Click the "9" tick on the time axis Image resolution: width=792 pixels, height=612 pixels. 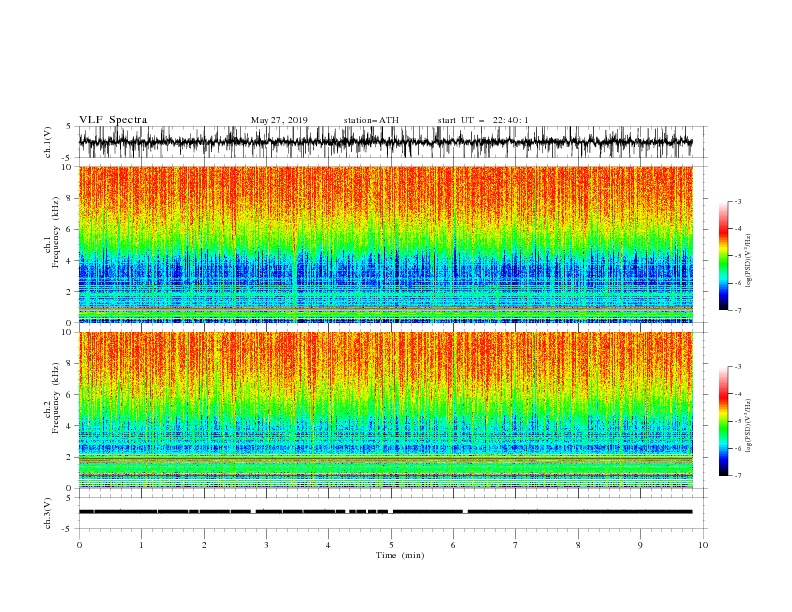(x=640, y=545)
